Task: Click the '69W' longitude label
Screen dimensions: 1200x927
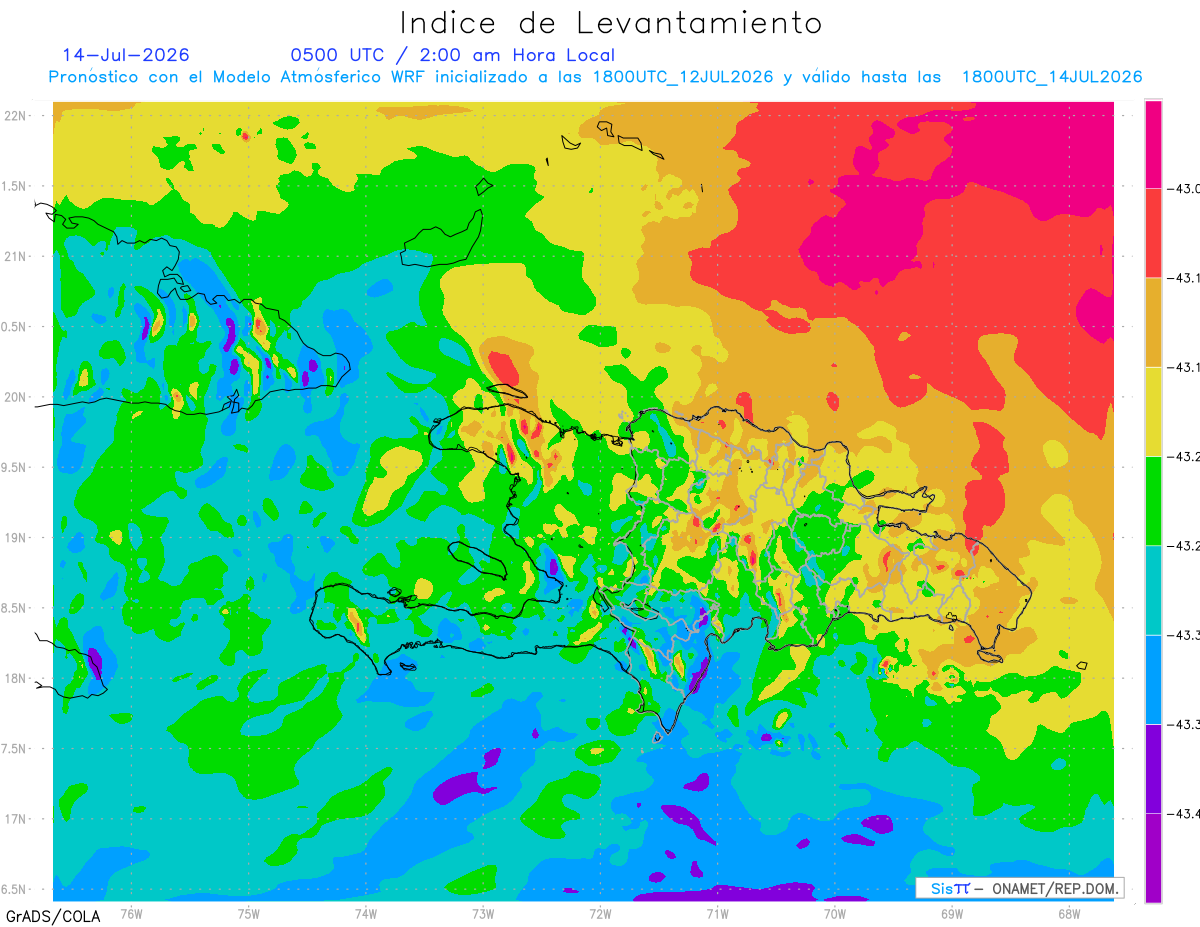Action: [952, 913]
